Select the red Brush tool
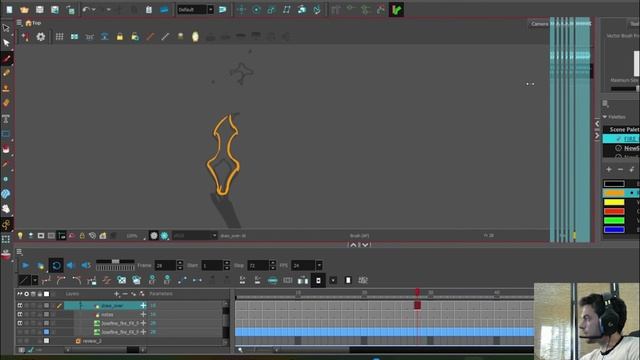The height and width of the screenshot is (360, 640). pos(6,59)
